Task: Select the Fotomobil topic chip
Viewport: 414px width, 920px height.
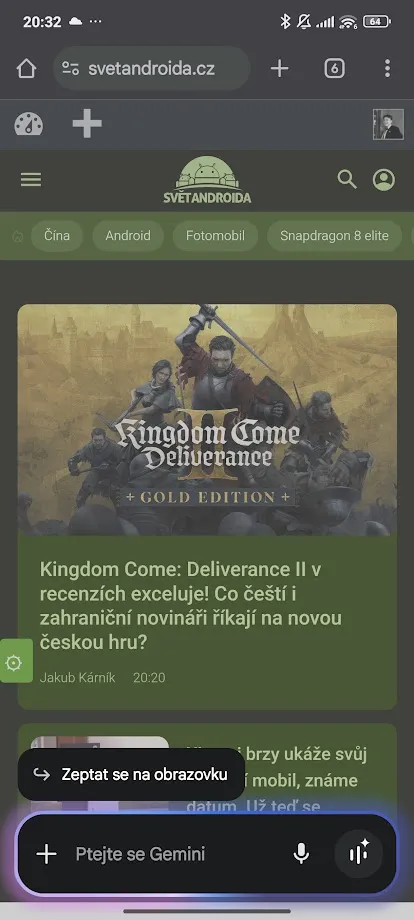Action: pos(215,236)
